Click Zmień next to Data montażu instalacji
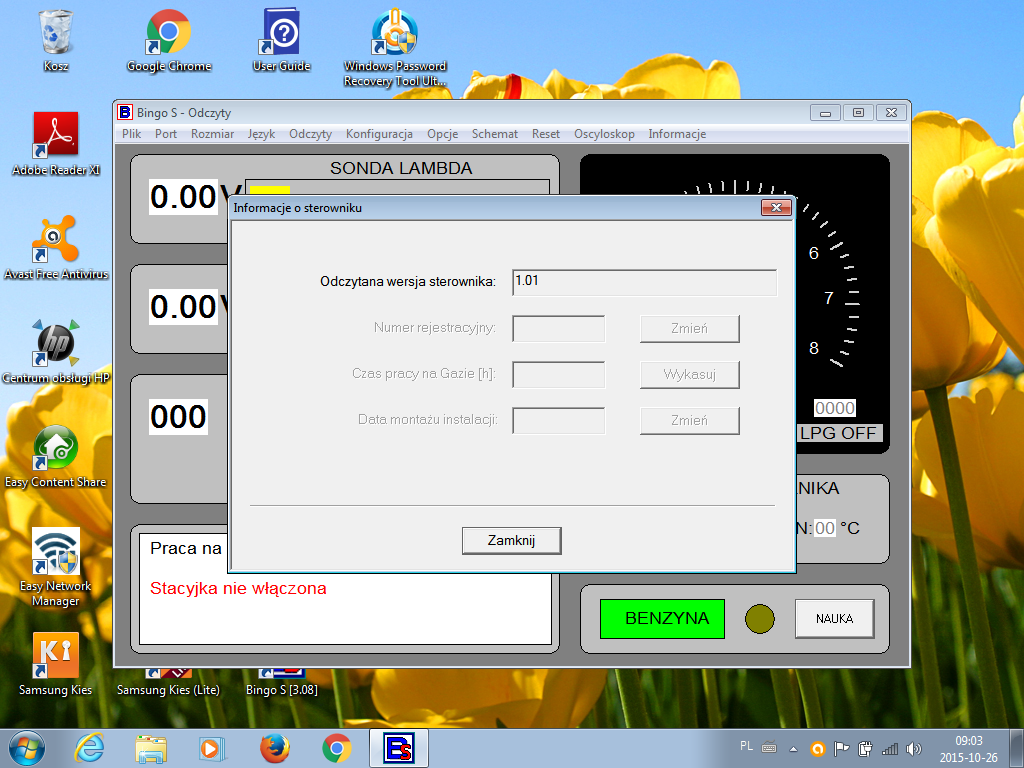Viewport: 1024px width, 768px height. pyautogui.click(x=690, y=421)
